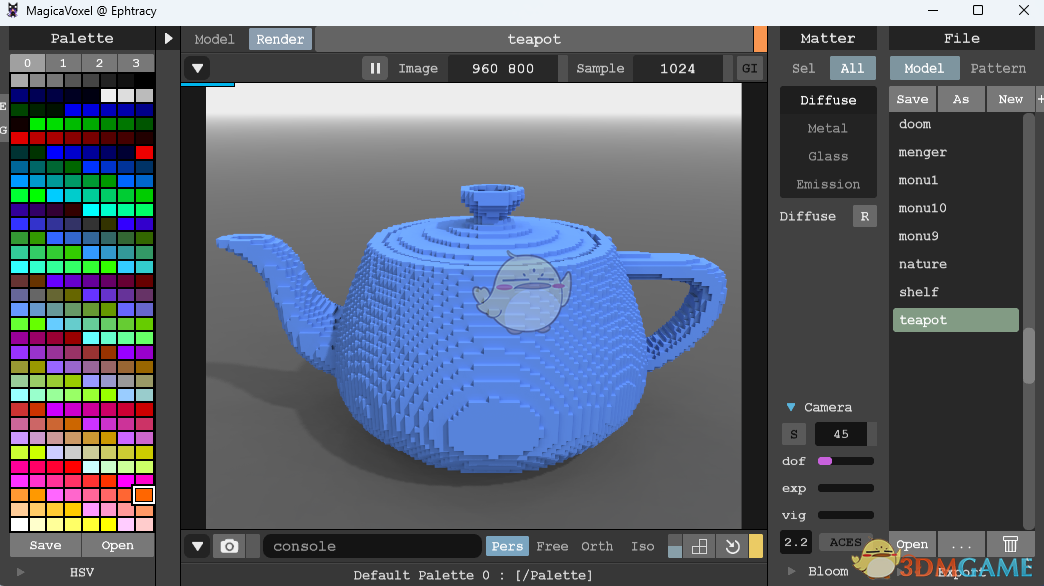1044x586 pixels.
Task: Select the teapot project in the list
Action: point(955,319)
